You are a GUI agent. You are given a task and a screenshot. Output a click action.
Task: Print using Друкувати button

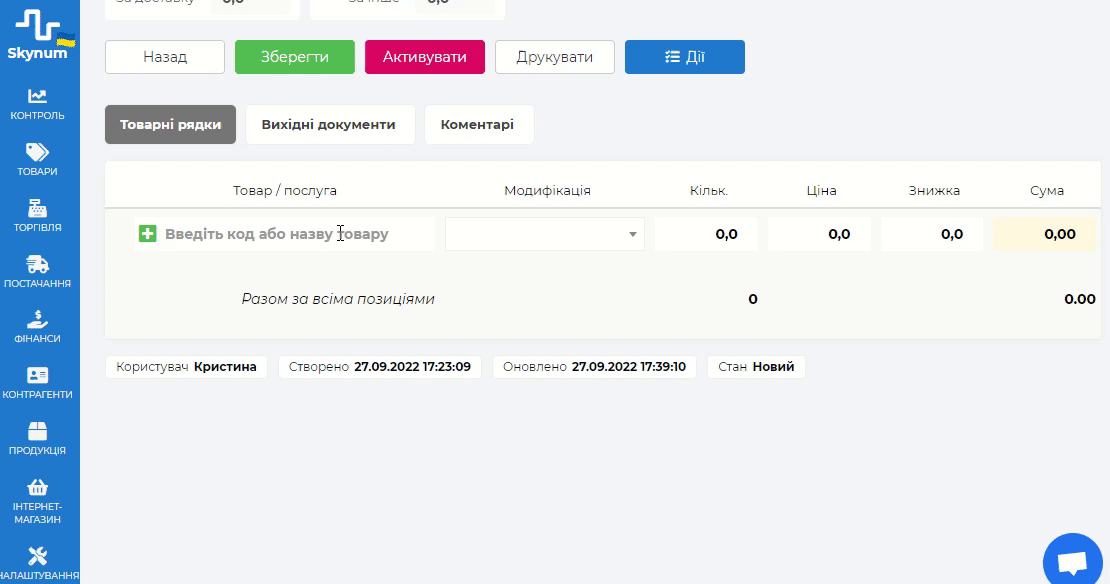click(x=555, y=57)
